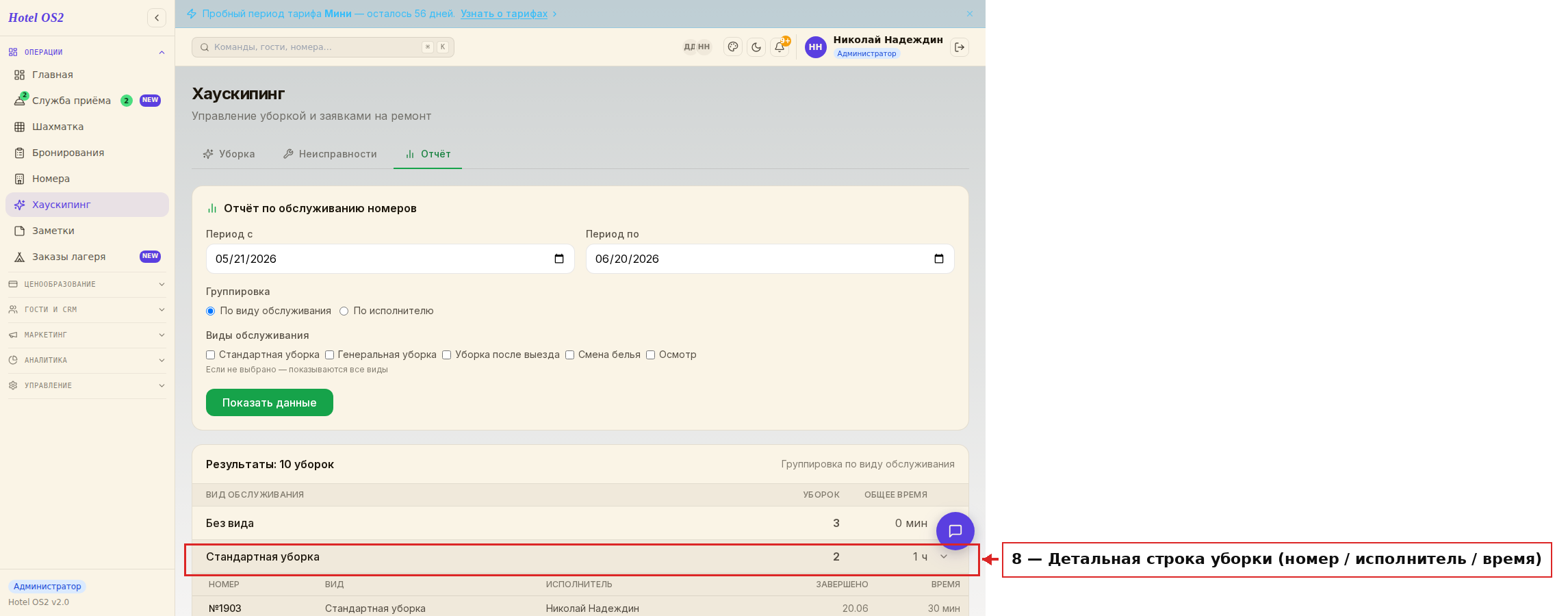Click Hotel OS2 v2.0 version text

tap(39, 602)
